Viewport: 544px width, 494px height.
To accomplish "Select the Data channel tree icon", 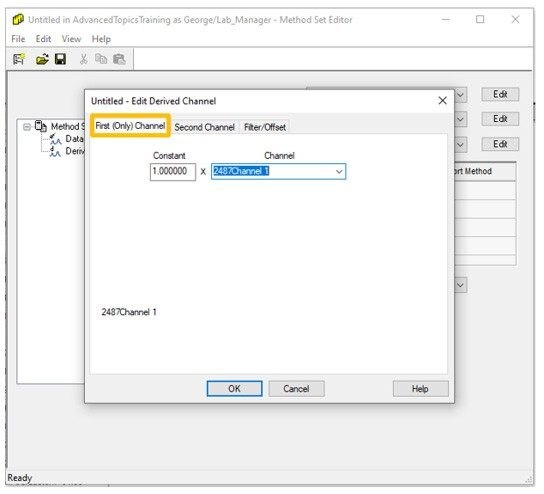I will coord(56,139).
